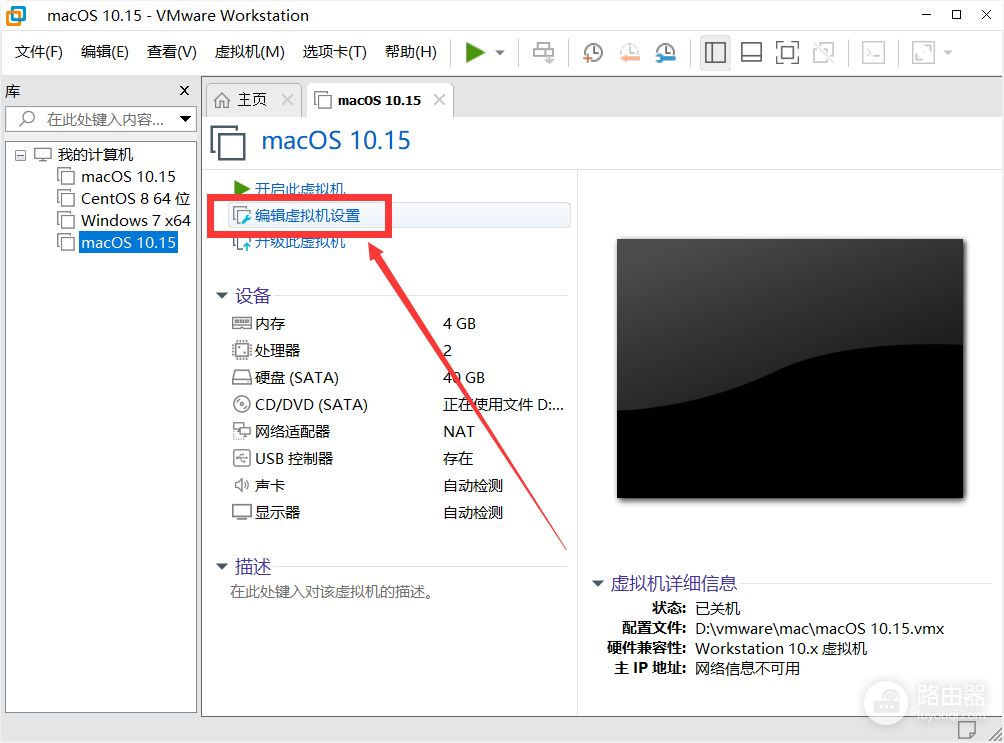Screen dimensions: 1004x743
Task: Collapse the 我的计算机 tree node
Action: 21,155
